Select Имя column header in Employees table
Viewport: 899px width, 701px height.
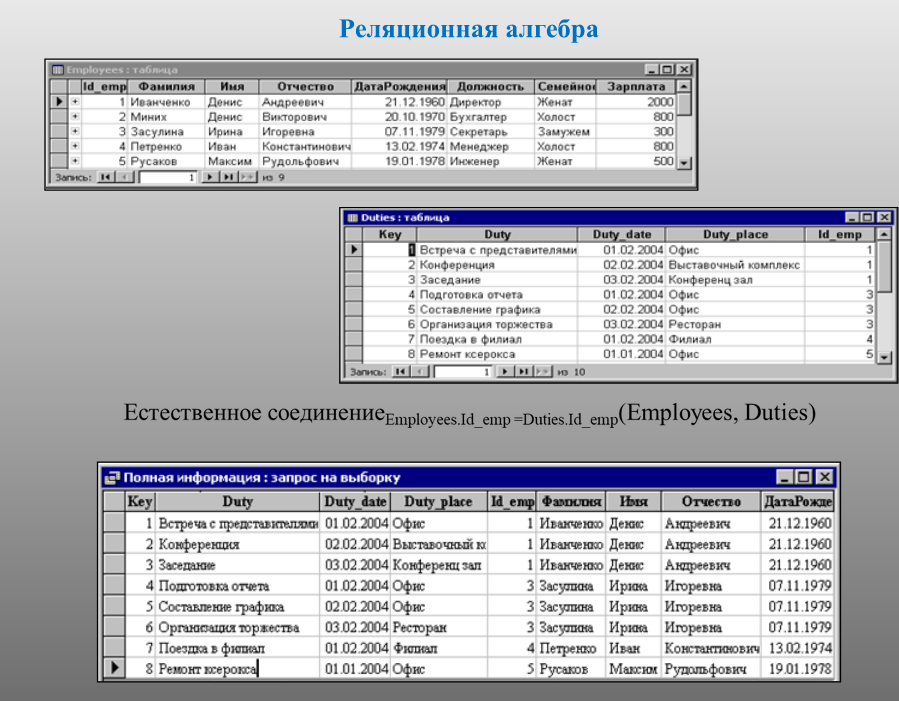232,87
